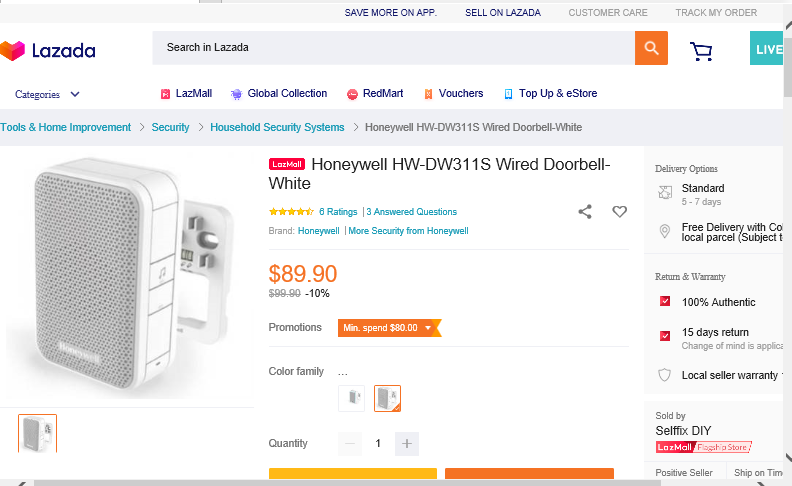This screenshot has width=792, height=486.
Task: Click the LazMall icon in navigation bar
Action: click(x=166, y=94)
